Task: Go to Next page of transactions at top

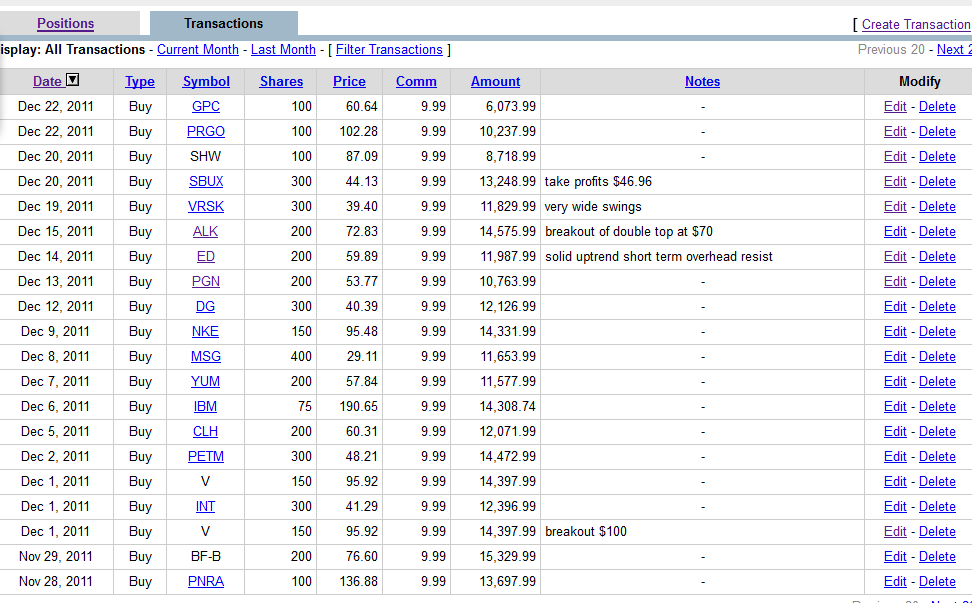Action: coord(954,50)
